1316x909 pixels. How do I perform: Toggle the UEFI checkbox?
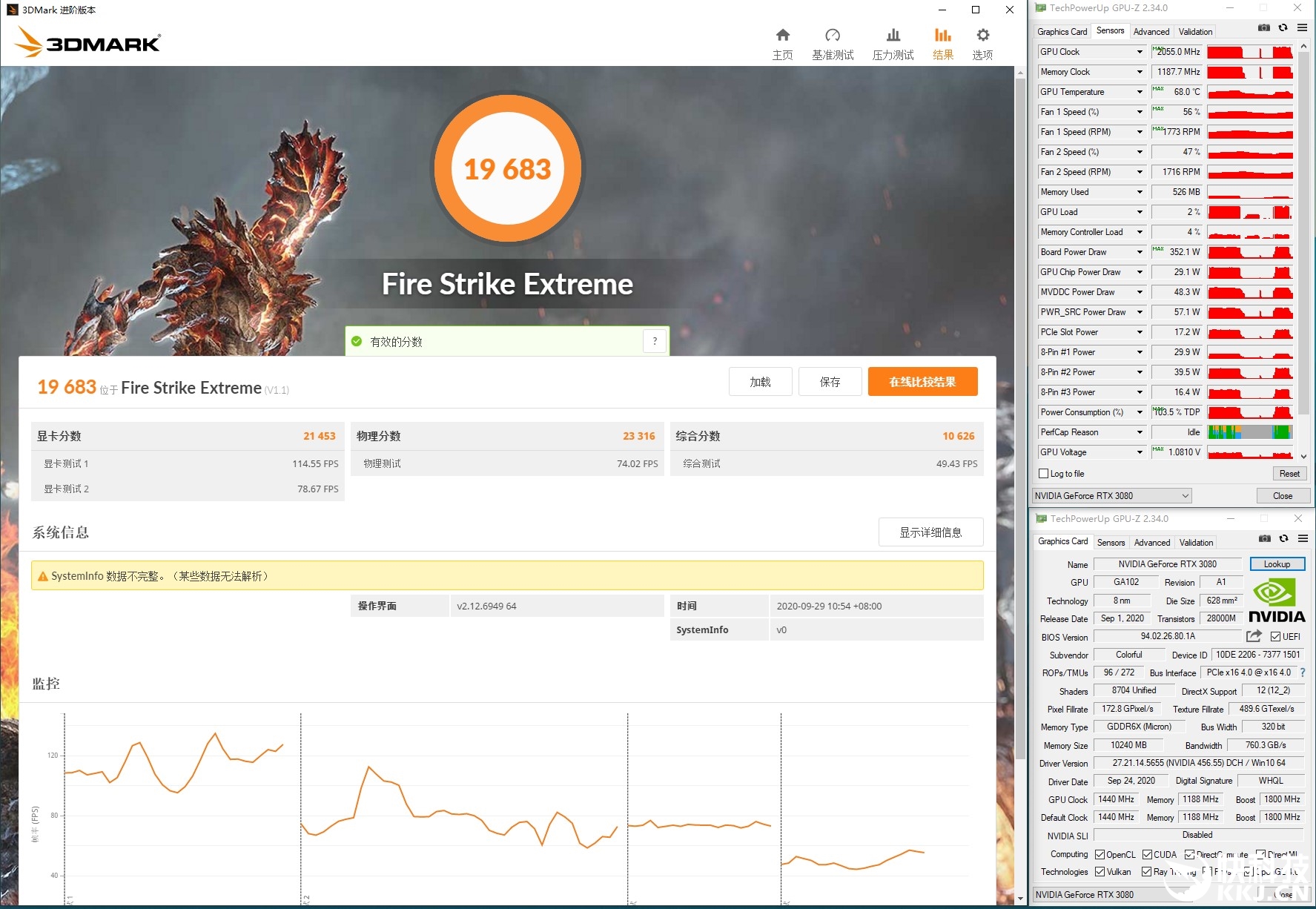click(1276, 637)
